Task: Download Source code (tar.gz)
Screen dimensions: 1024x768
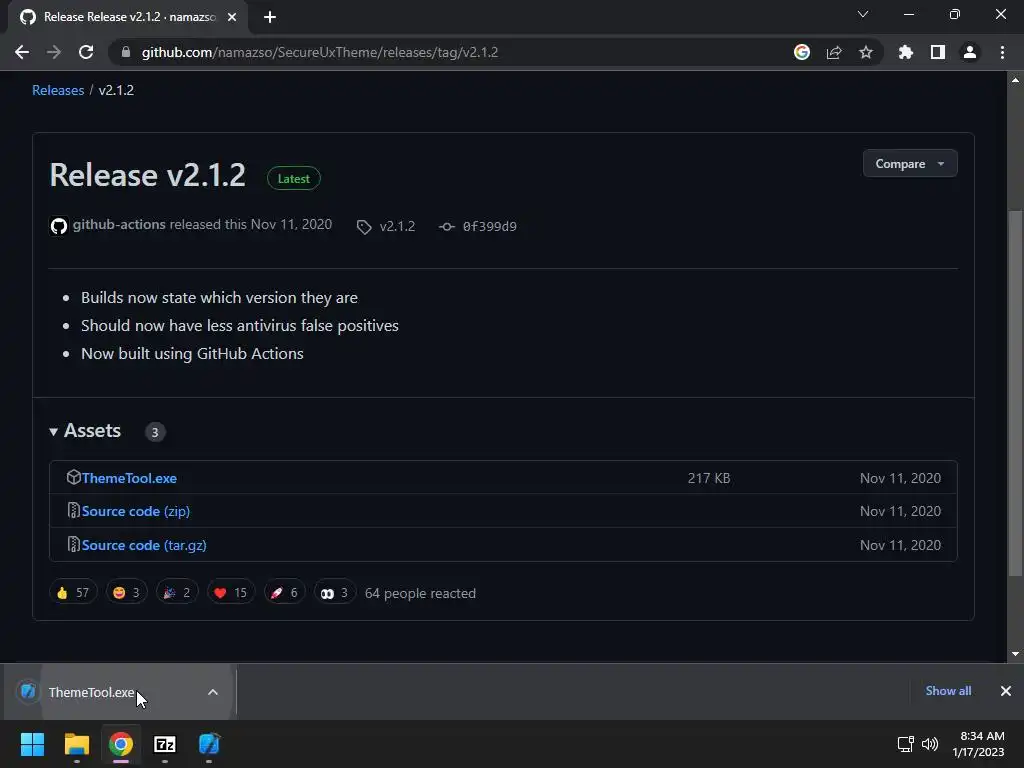Action: pos(144,545)
